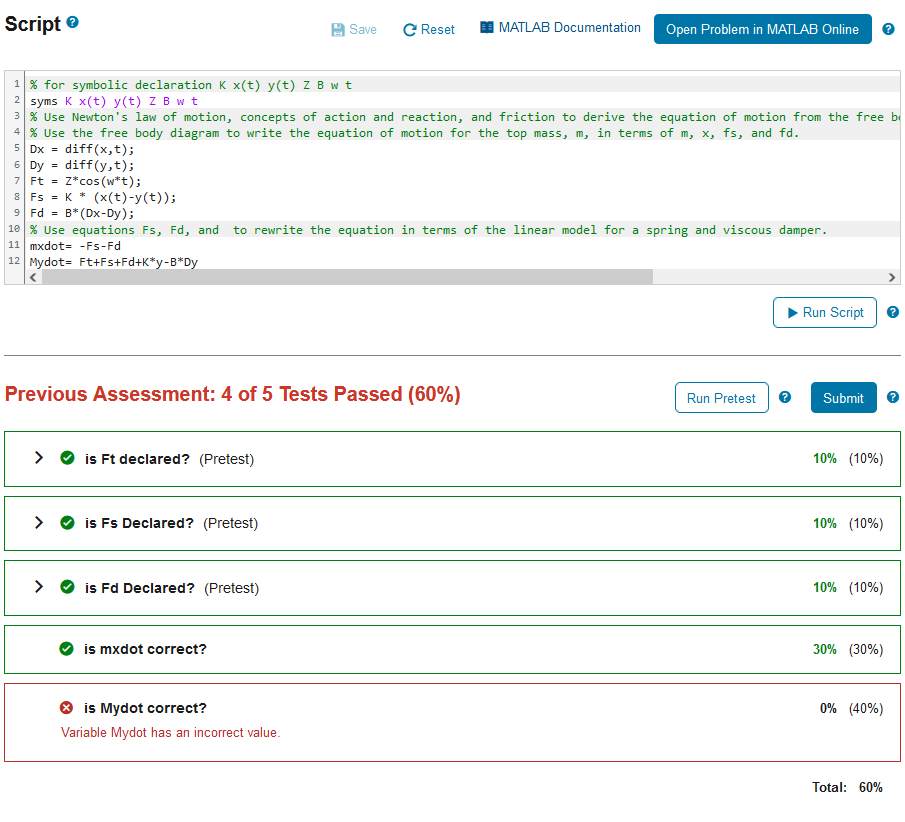Click the help icon next to Run Pretest
Image resolution: width=905 pixels, height=822 pixels.
click(784, 397)
